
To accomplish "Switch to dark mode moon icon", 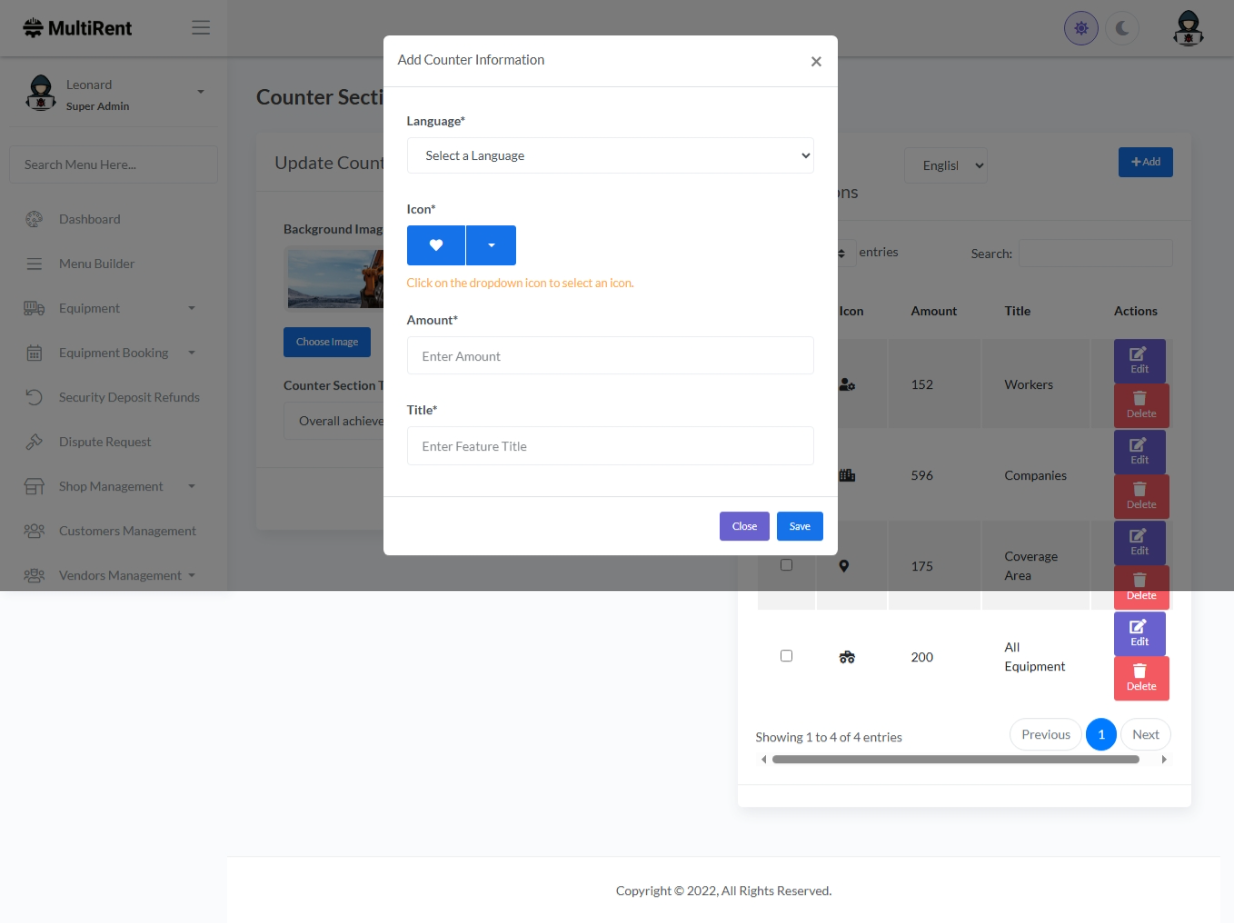I will coord(1122,29).
